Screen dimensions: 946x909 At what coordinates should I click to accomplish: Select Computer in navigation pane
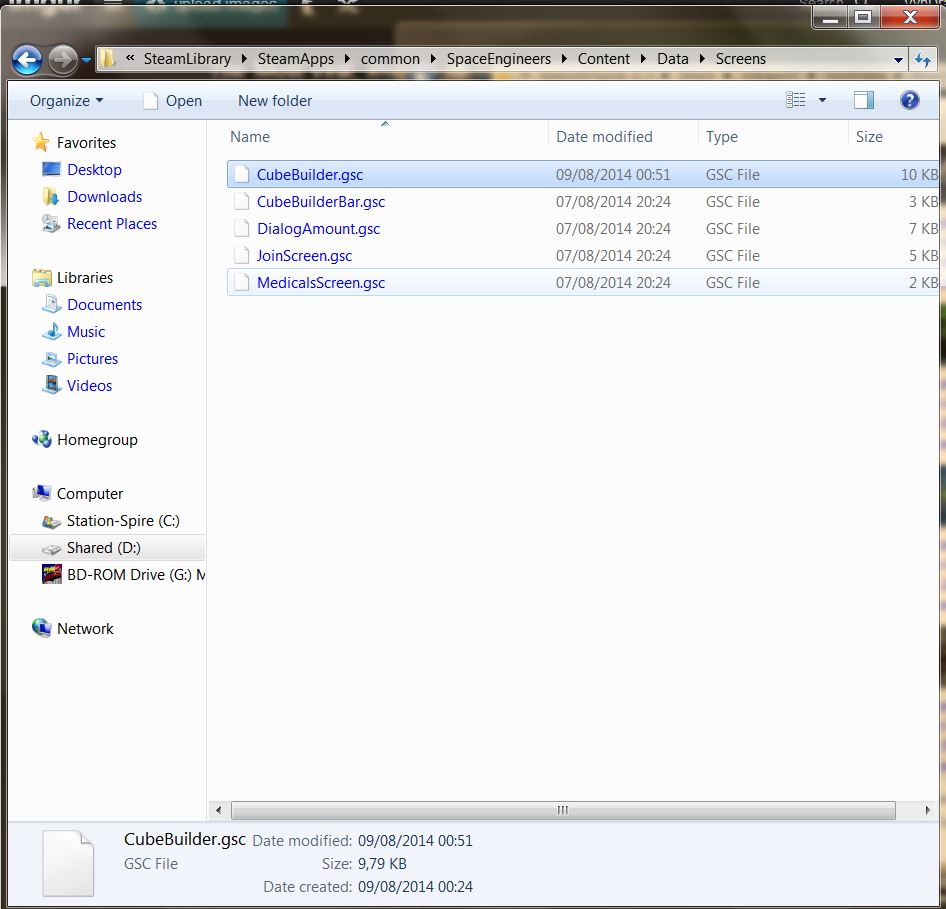coord(77,493)
